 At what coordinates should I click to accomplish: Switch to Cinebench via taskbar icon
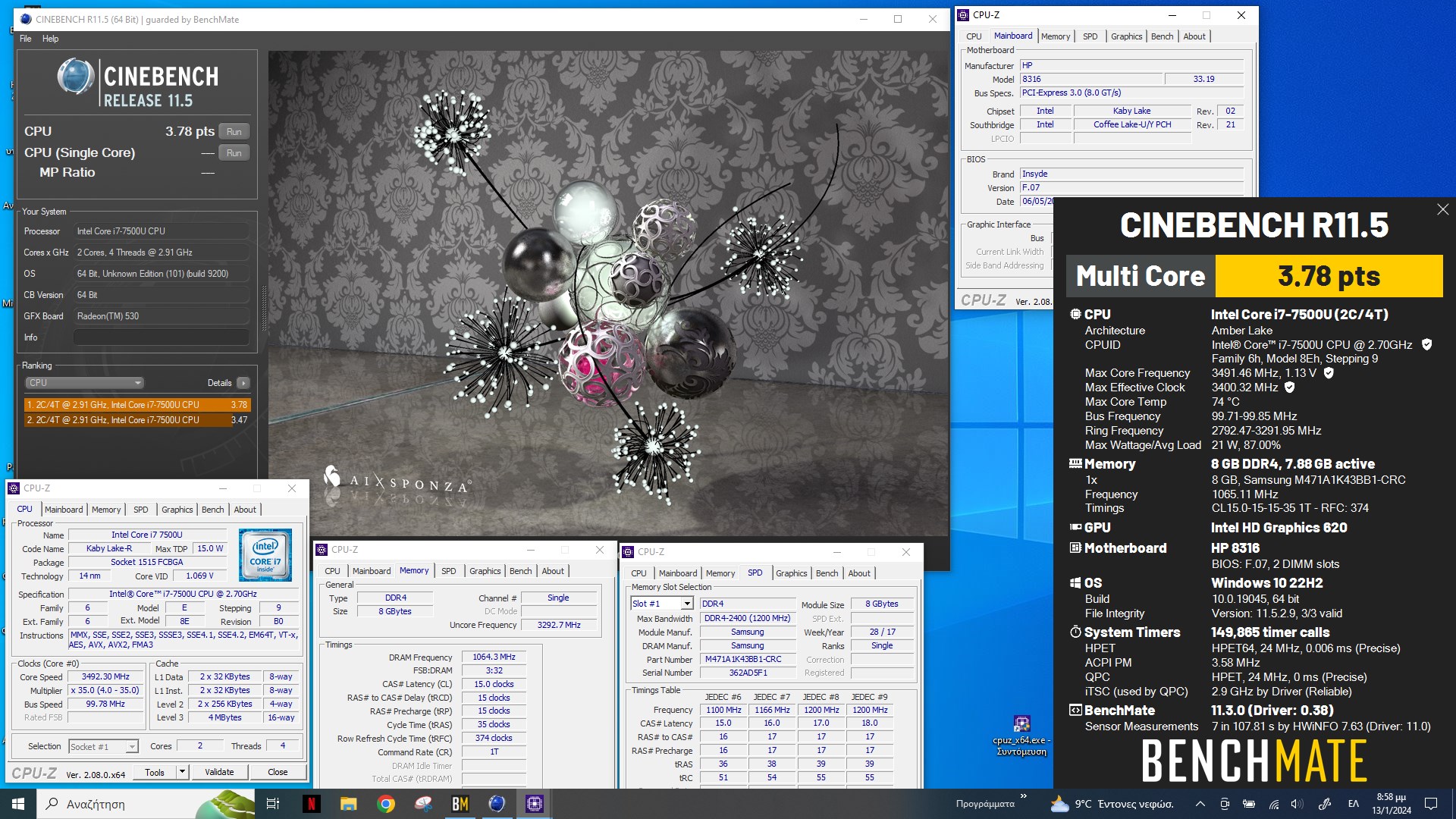point(497,804)
